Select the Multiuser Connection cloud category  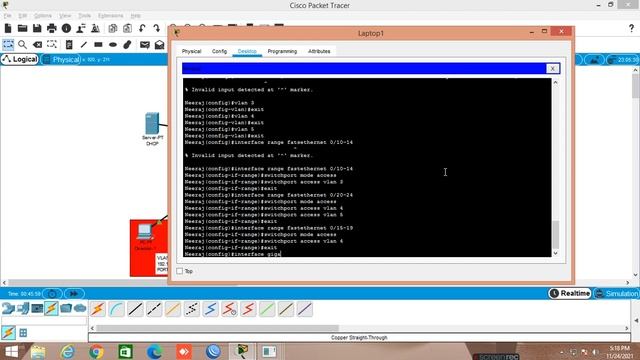coord(80,309)
